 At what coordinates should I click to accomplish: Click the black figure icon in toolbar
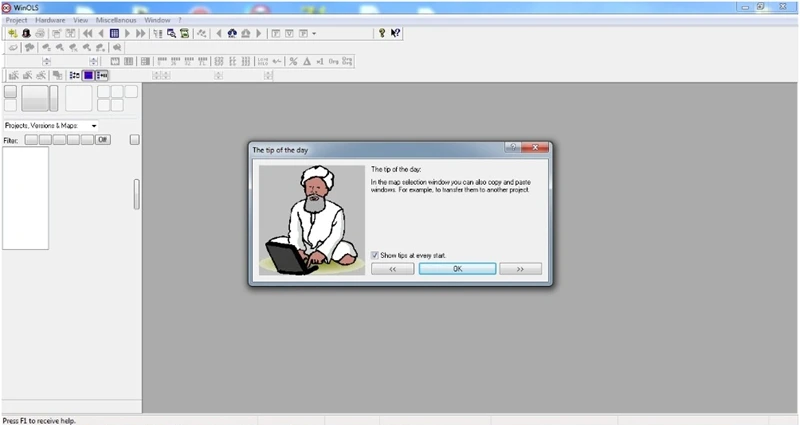(26, 33)
